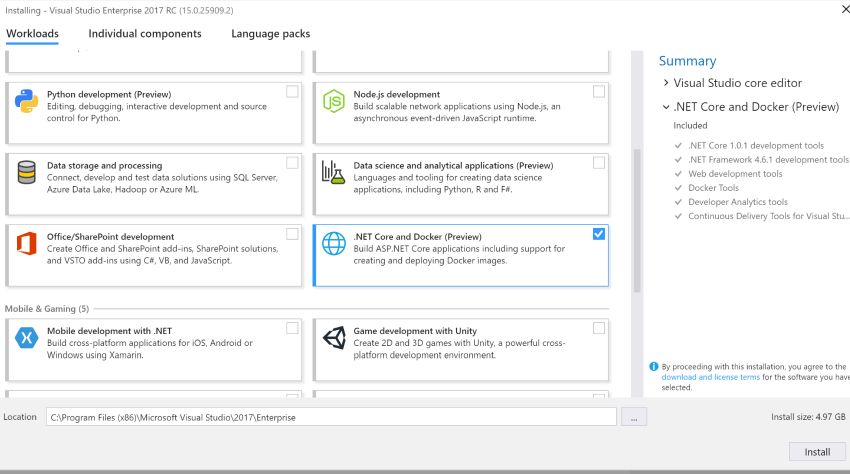This screenshot has width=850, height=474.
Task: Tick the Node.js development checkbox
Action: click(598, 91)
